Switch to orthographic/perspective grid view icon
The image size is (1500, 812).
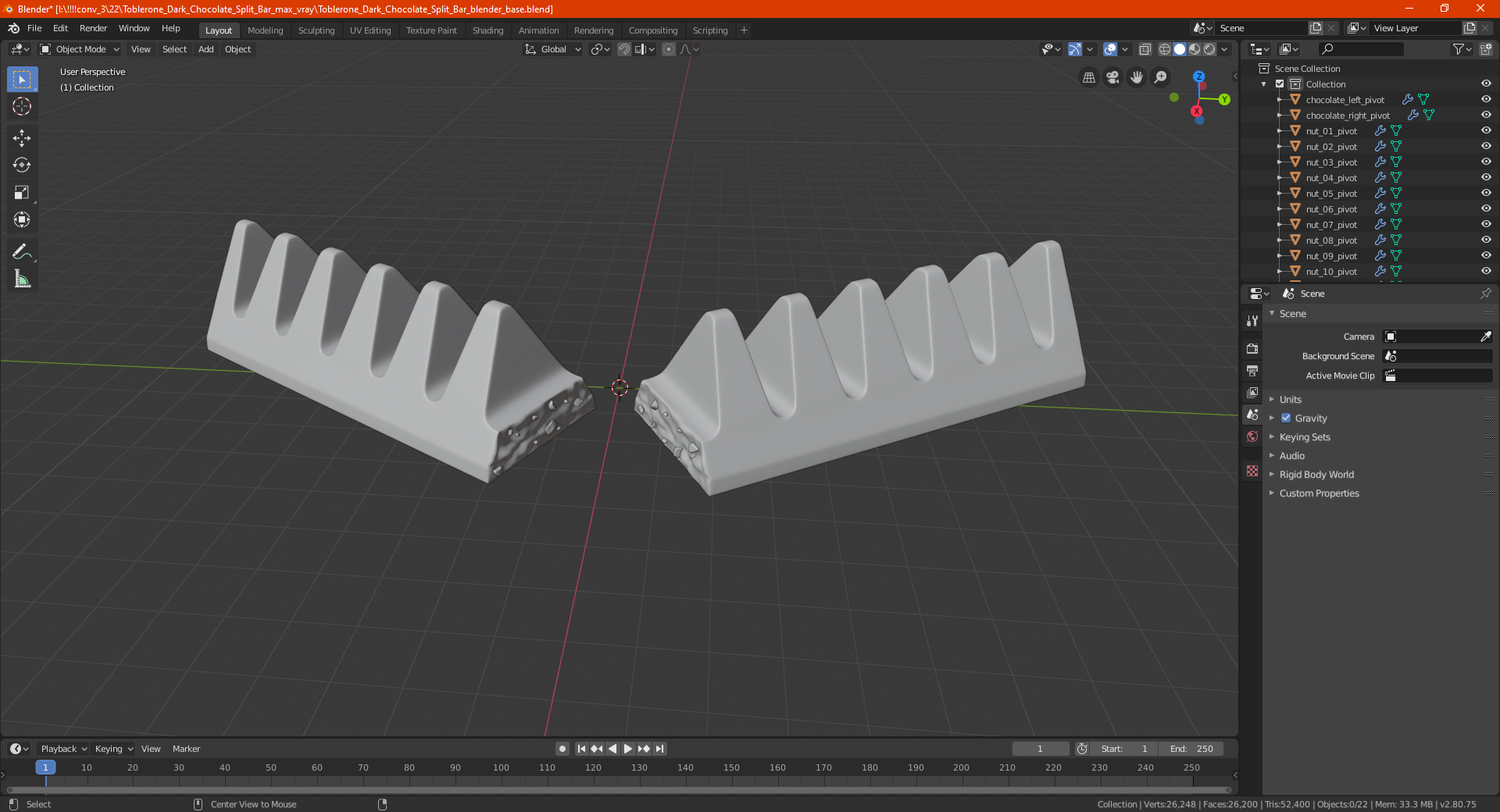coord(1088,77)
